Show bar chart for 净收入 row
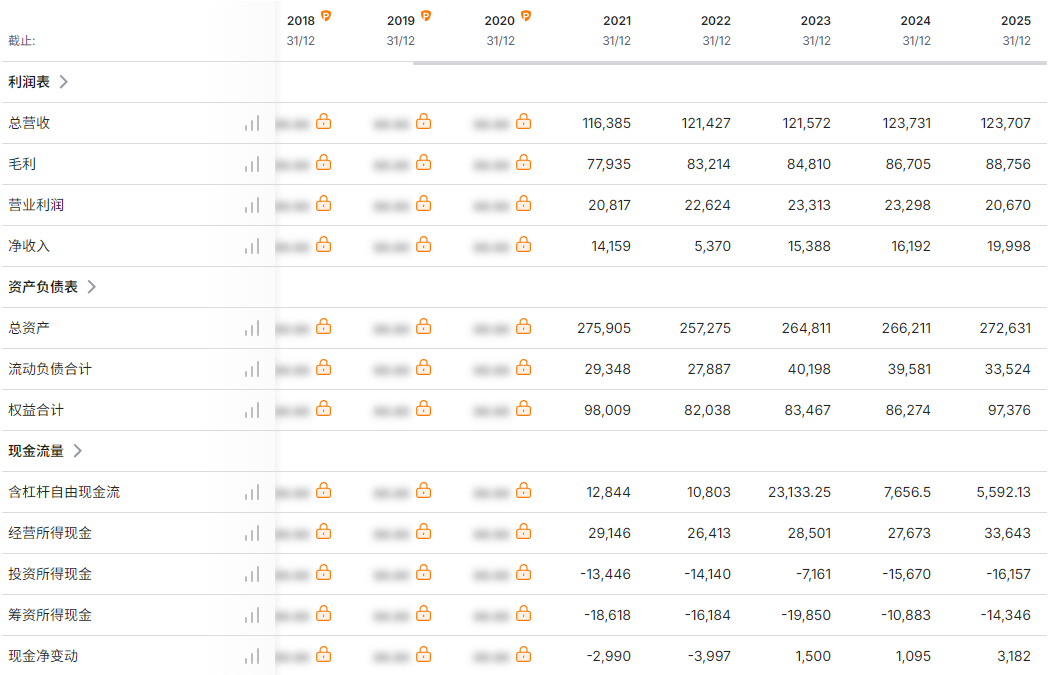This screenshot has width=1053, height=675. pyautogui.click(x=252, y=246)
